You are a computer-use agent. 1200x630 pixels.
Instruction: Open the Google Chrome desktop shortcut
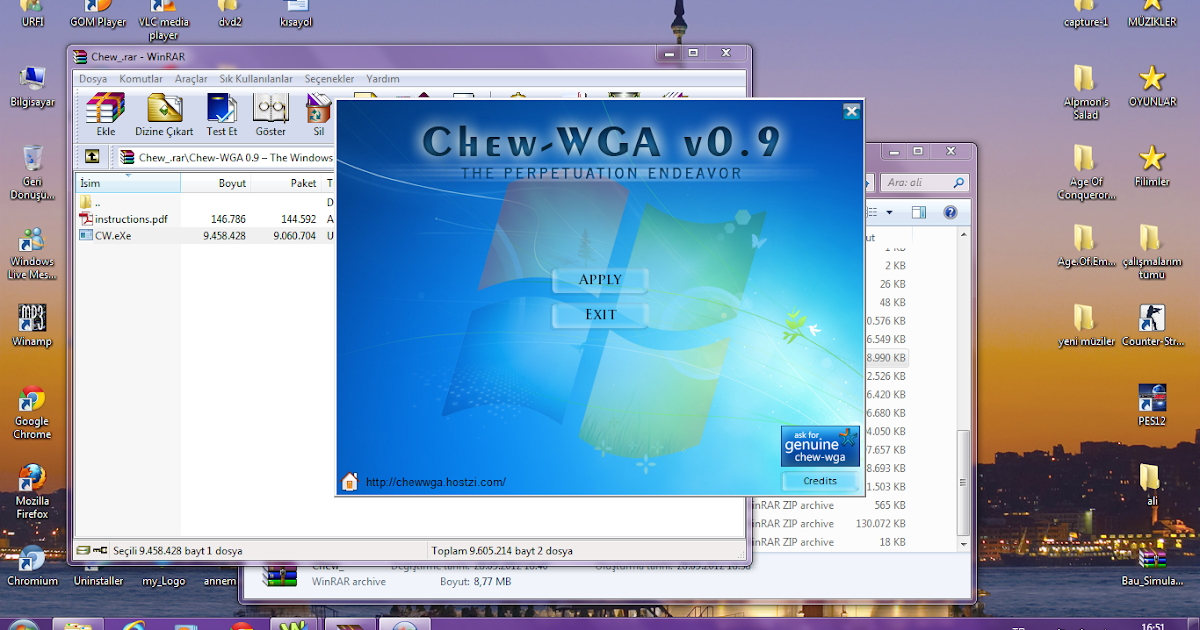pyautogui.click(x=32, y=413)
